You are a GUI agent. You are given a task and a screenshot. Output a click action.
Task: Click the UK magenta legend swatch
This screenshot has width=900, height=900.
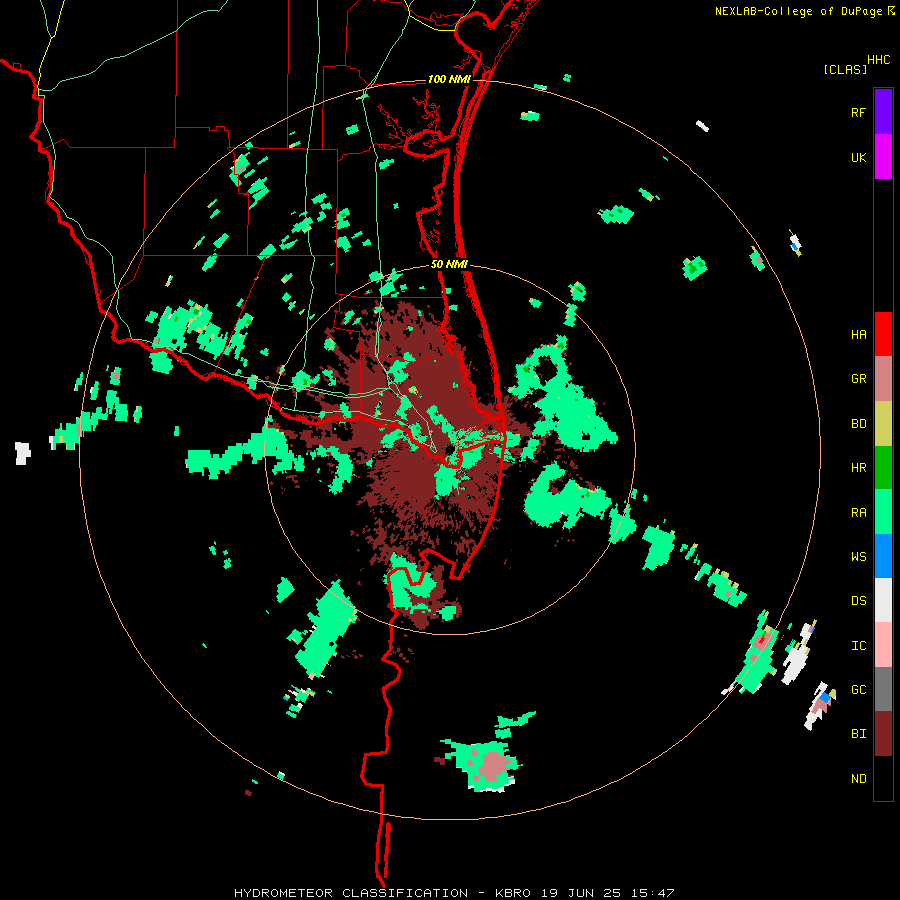click(x=883, y=157)
